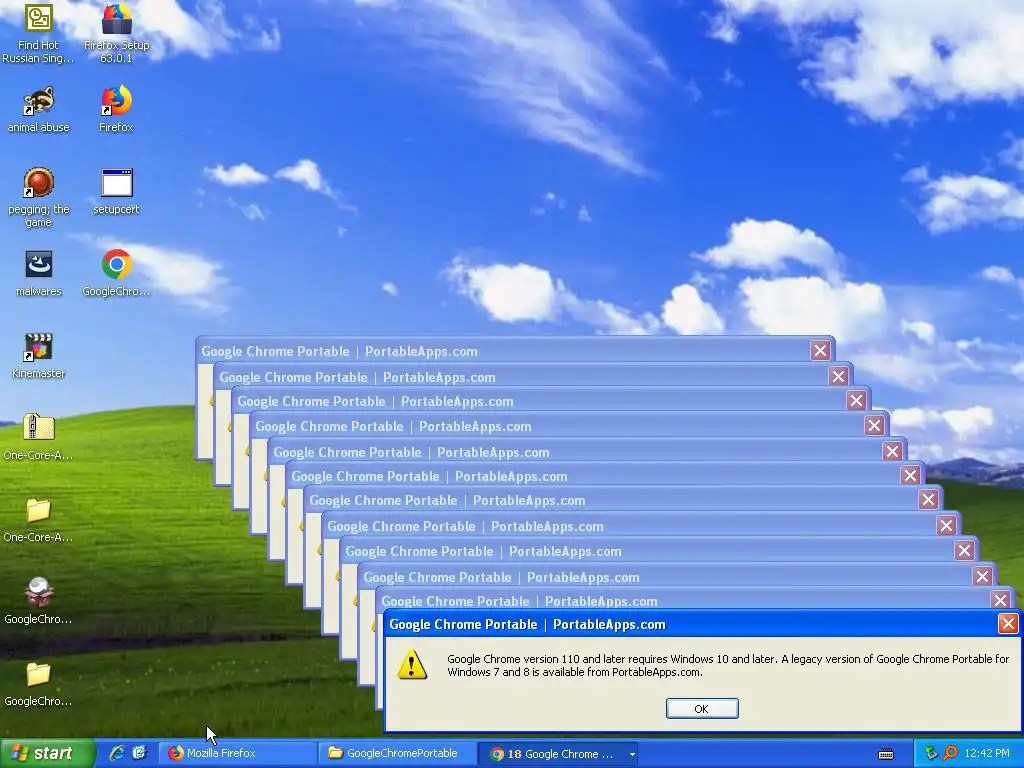Image resolution: width=1024 pixels, height=768 pixels.
Task: Click the network/safely-remove tray icon
Action: pos(931,754)
